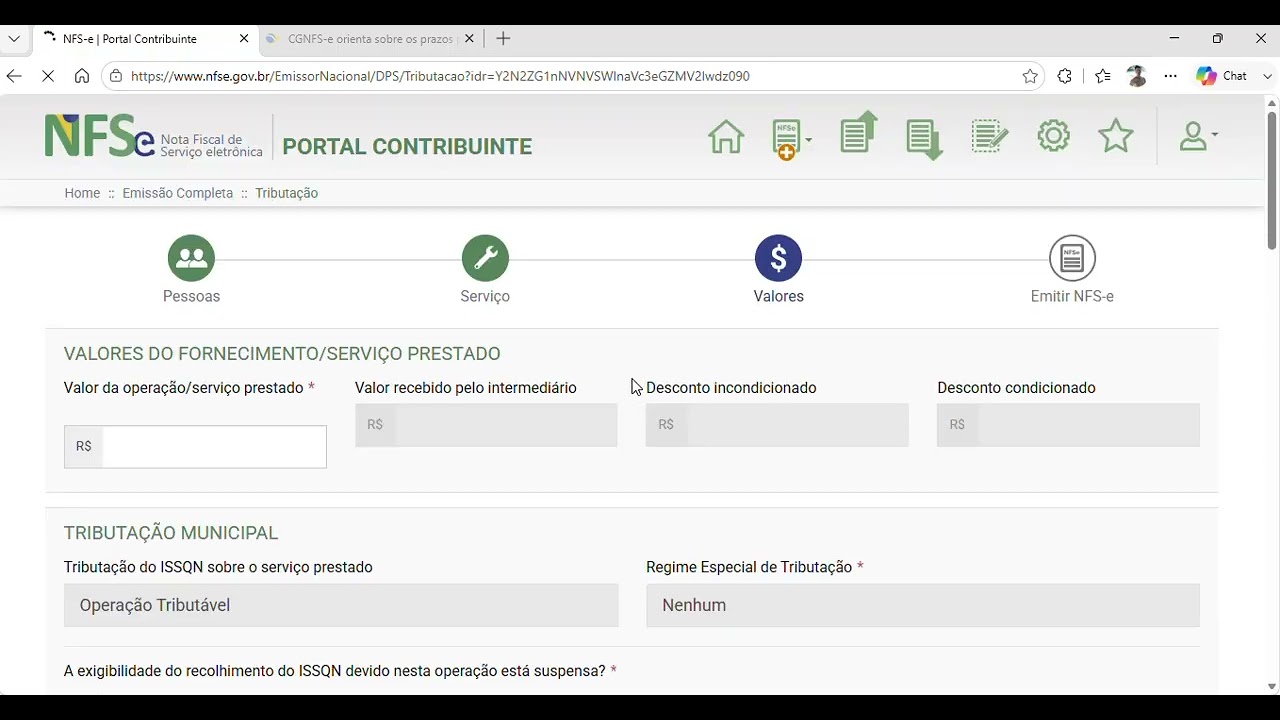Click the browser profile avatar
The image size is (1280, 720).
click(x=1136, y=76)
